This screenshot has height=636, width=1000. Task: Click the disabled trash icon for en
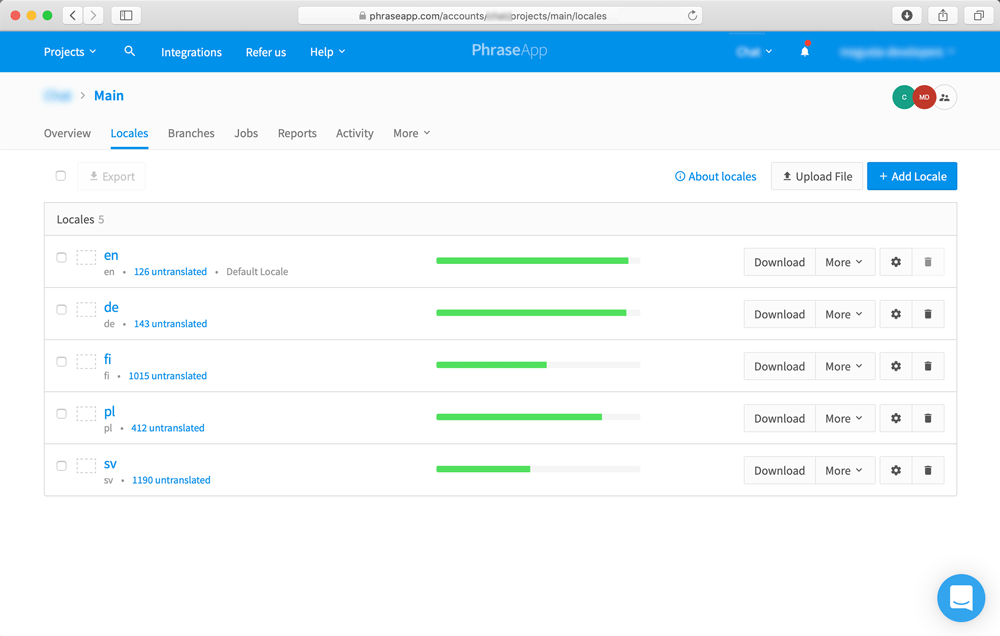pyautogui.click(x=928, y=262)
